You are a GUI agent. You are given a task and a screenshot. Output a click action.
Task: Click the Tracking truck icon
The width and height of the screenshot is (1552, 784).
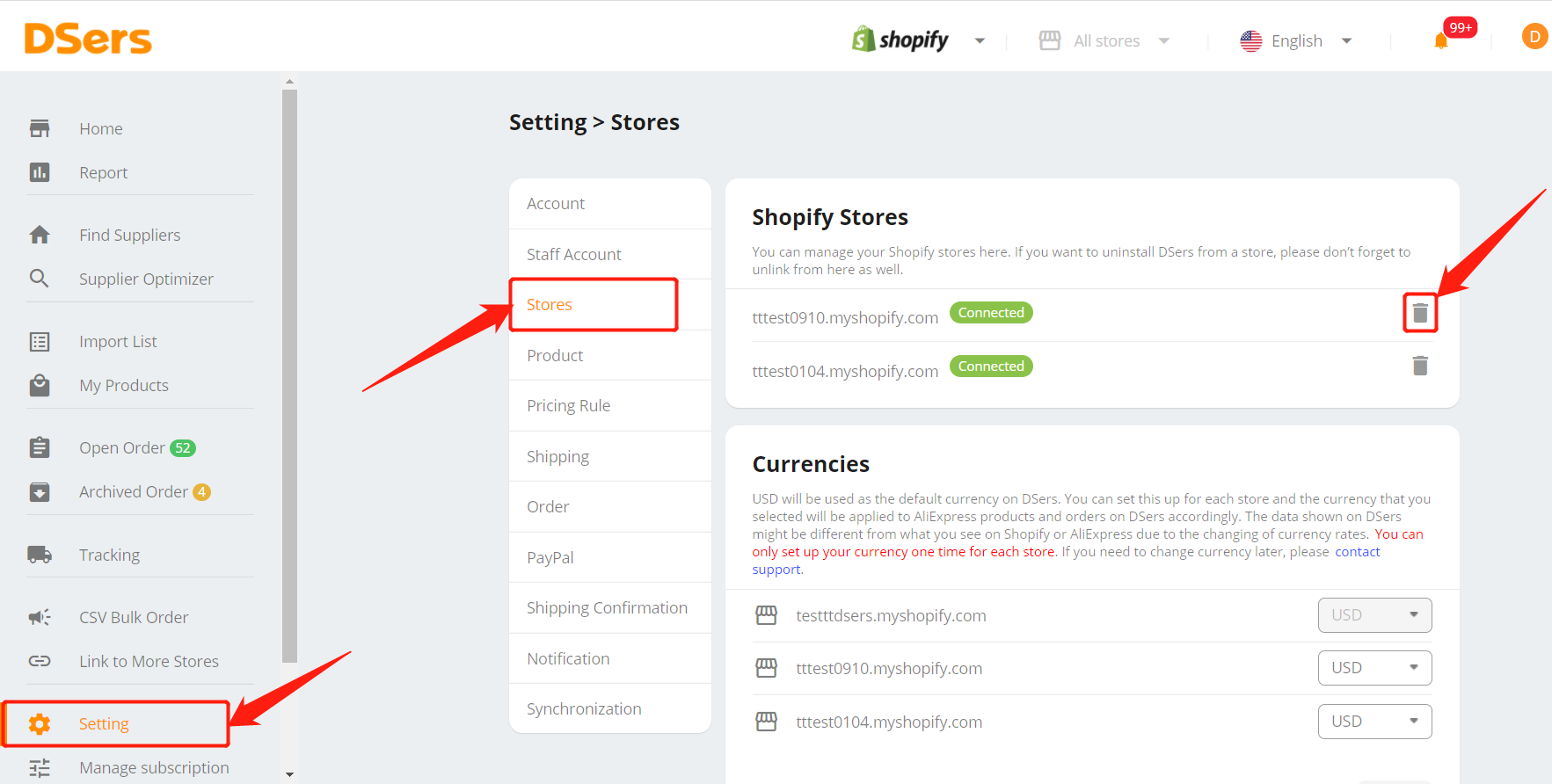click(x=40, y=555)
